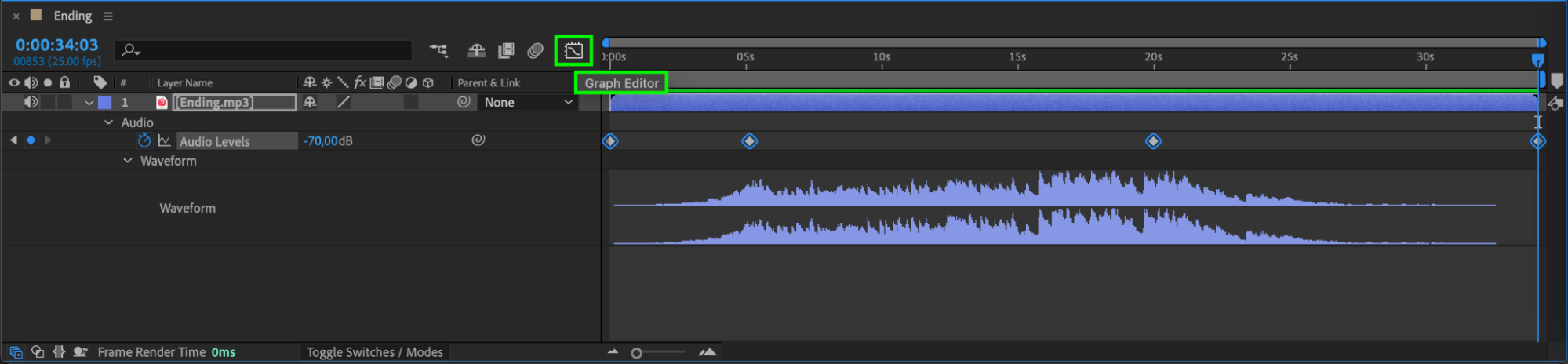Viewport: 1568px width, 364px height.
Task: Click the Shy switch column header icon
Action: tap(310, 82)
